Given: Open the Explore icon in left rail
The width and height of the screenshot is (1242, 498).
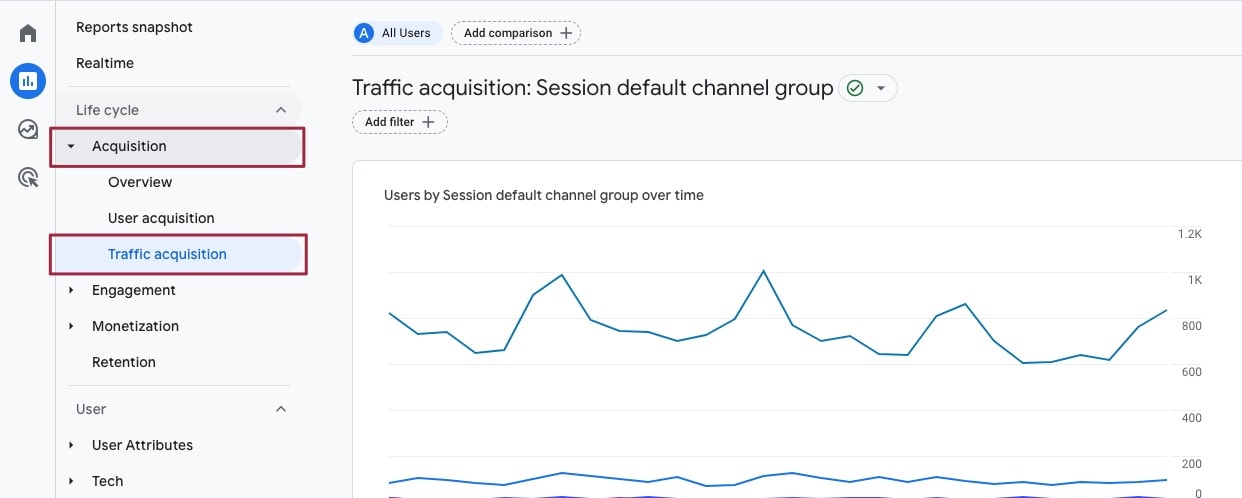Looking at the screenshot, I should point(28,129).
